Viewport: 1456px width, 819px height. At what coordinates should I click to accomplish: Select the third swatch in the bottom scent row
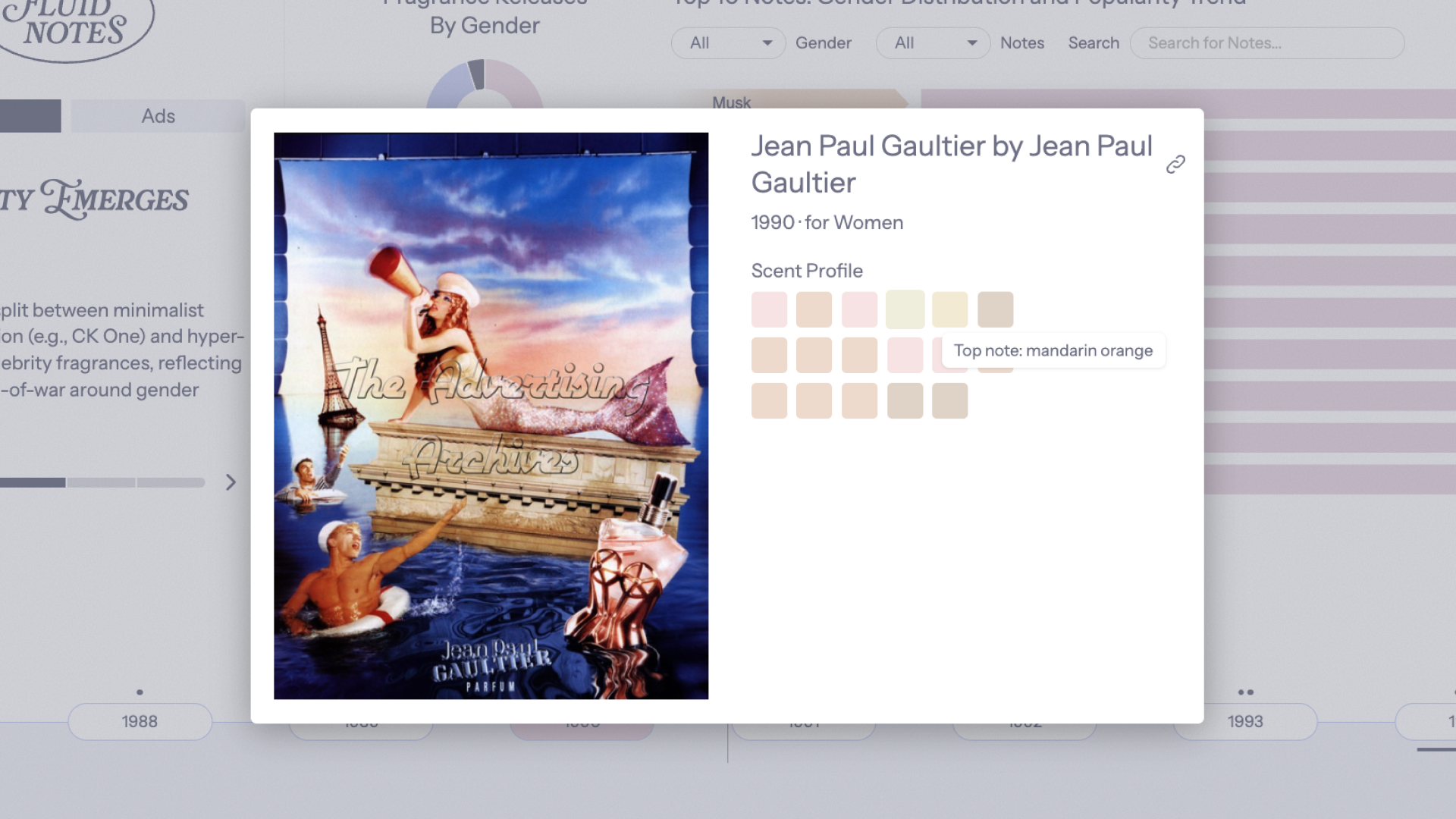(859, 400)
